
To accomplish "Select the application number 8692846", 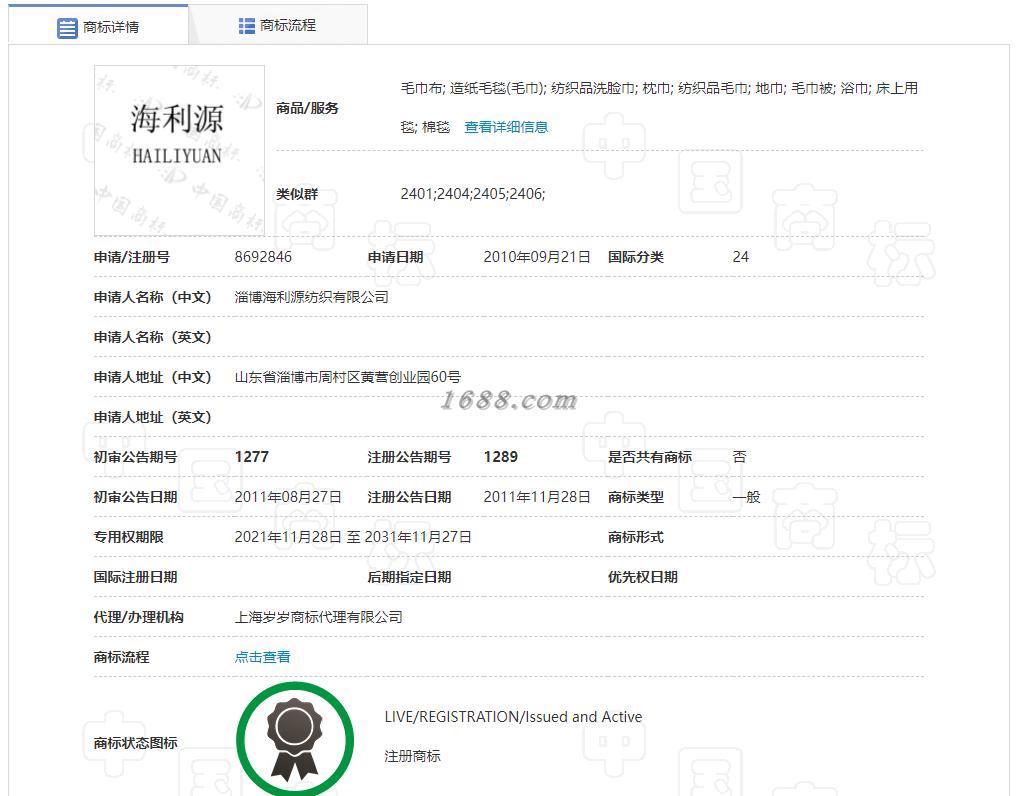I will (263, 257).
